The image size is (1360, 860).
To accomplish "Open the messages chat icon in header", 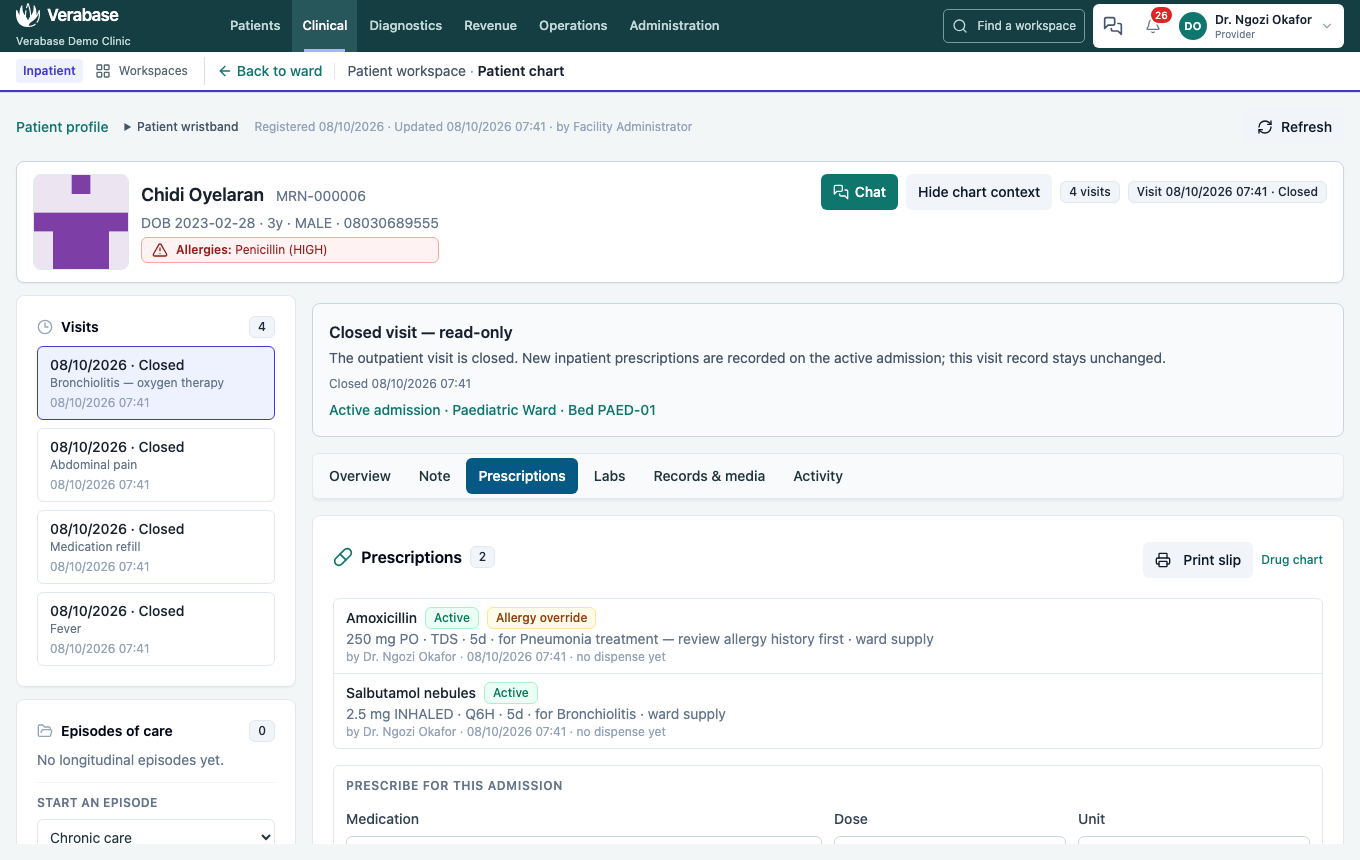I will pos(1113,27).
